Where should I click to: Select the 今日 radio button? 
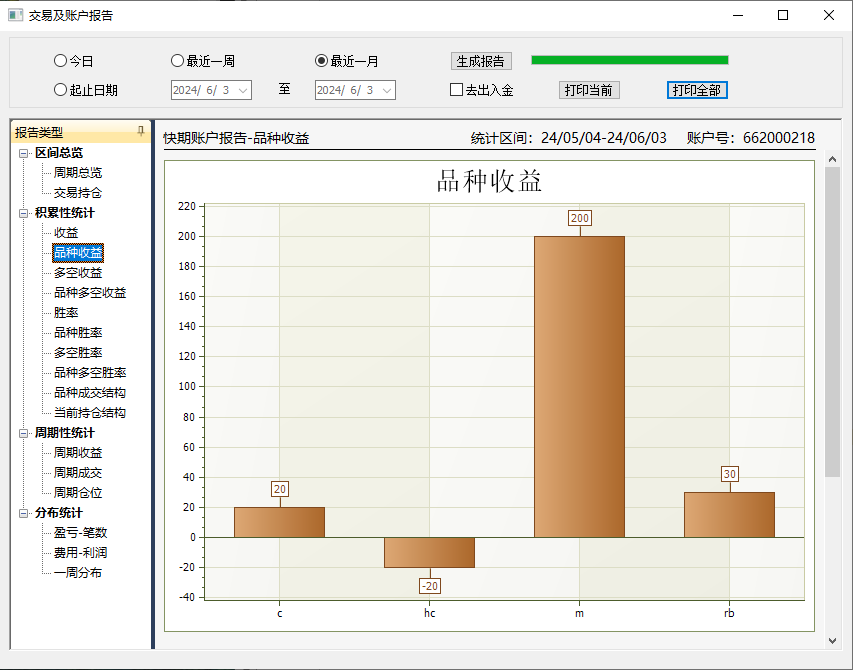(60, 61)
